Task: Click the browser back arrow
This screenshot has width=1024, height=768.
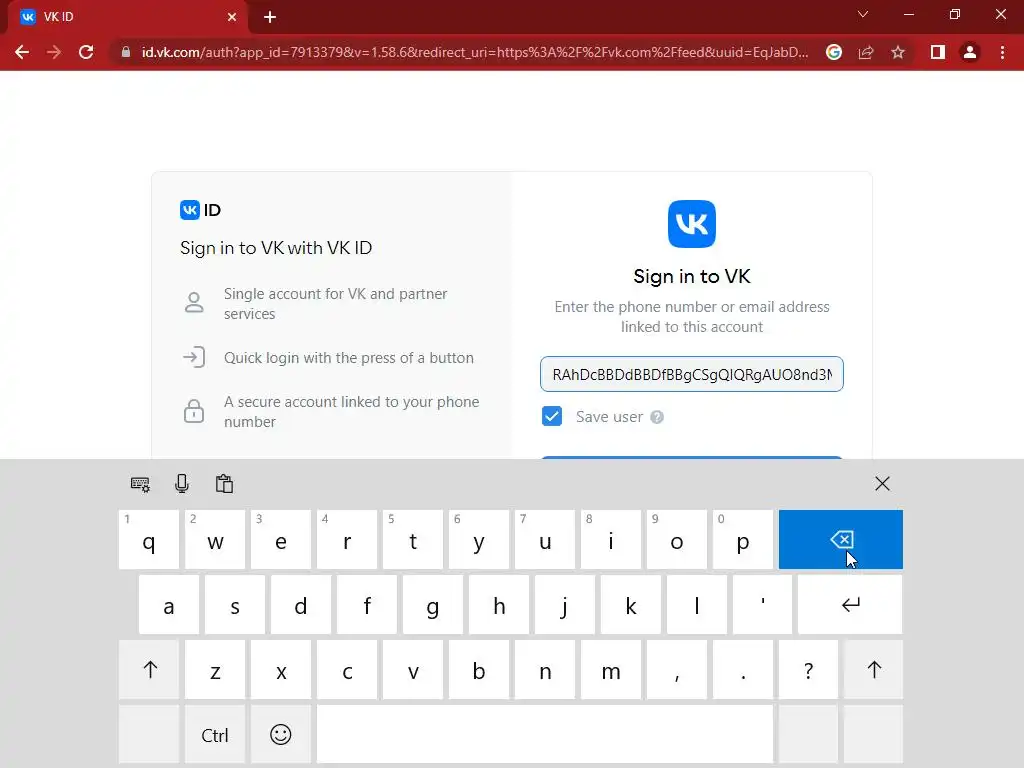Action: click(x=22, y=52)
